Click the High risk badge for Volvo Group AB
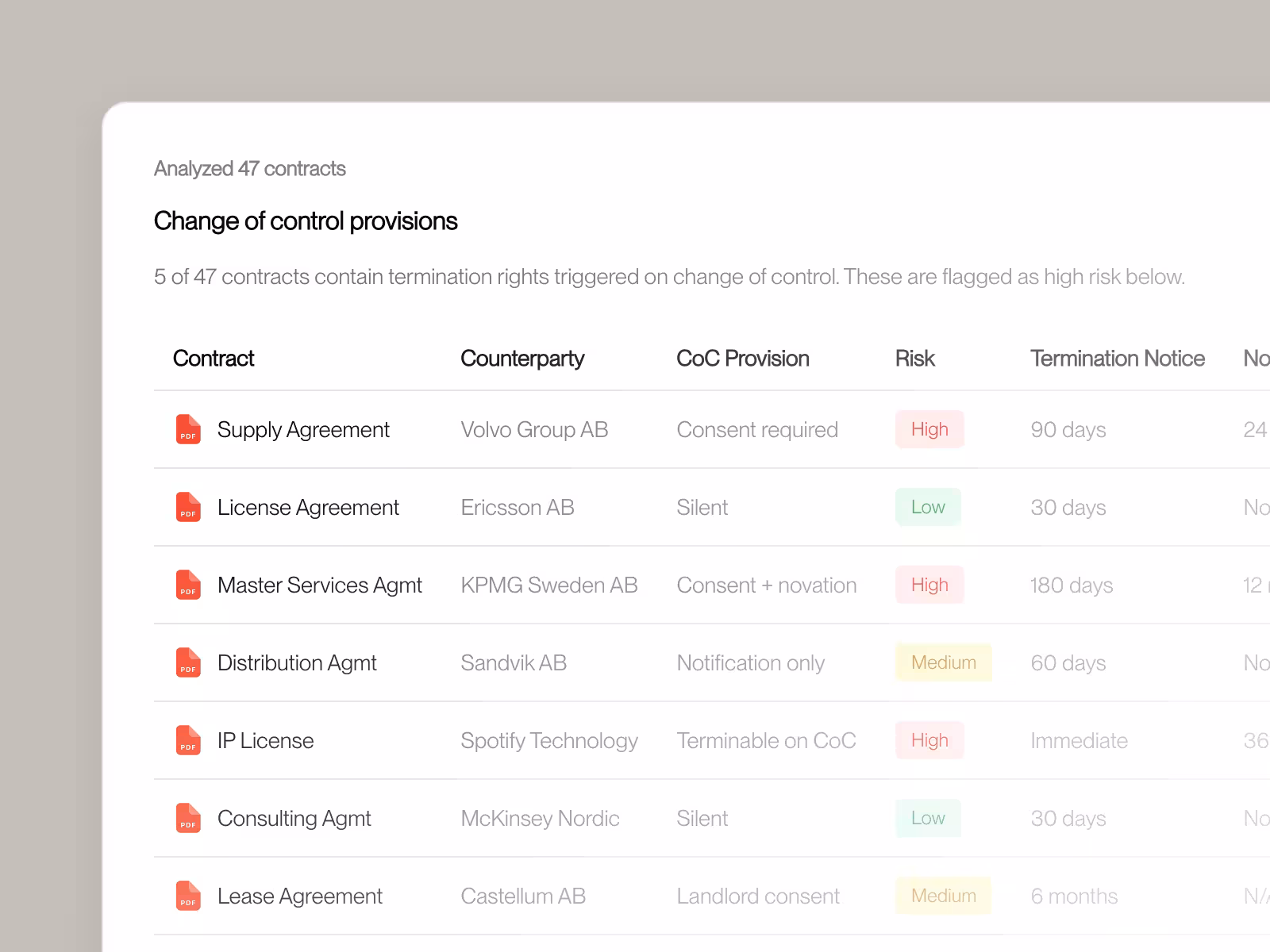Image resolution: width=1270 pixels, height=952 pixels. tap(929, 429)
